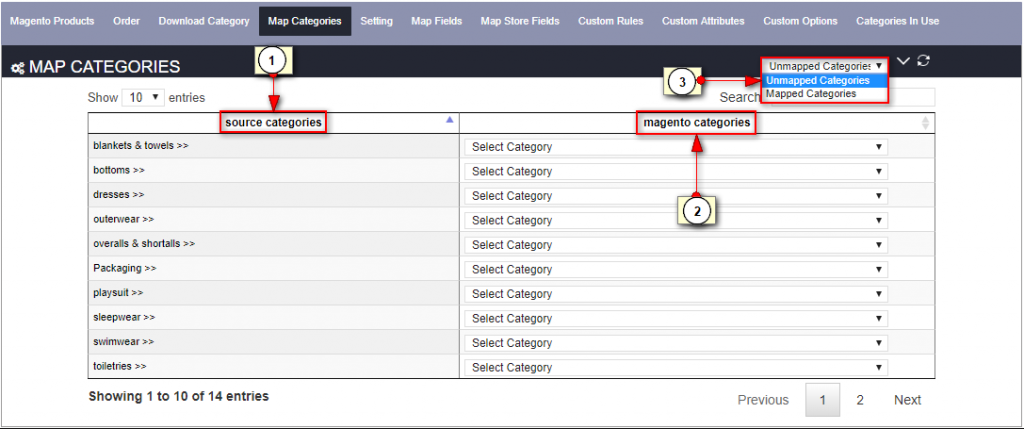Open Select Category dropdown for Packaging
1024x429 pixels.
(x=676, y=269)
